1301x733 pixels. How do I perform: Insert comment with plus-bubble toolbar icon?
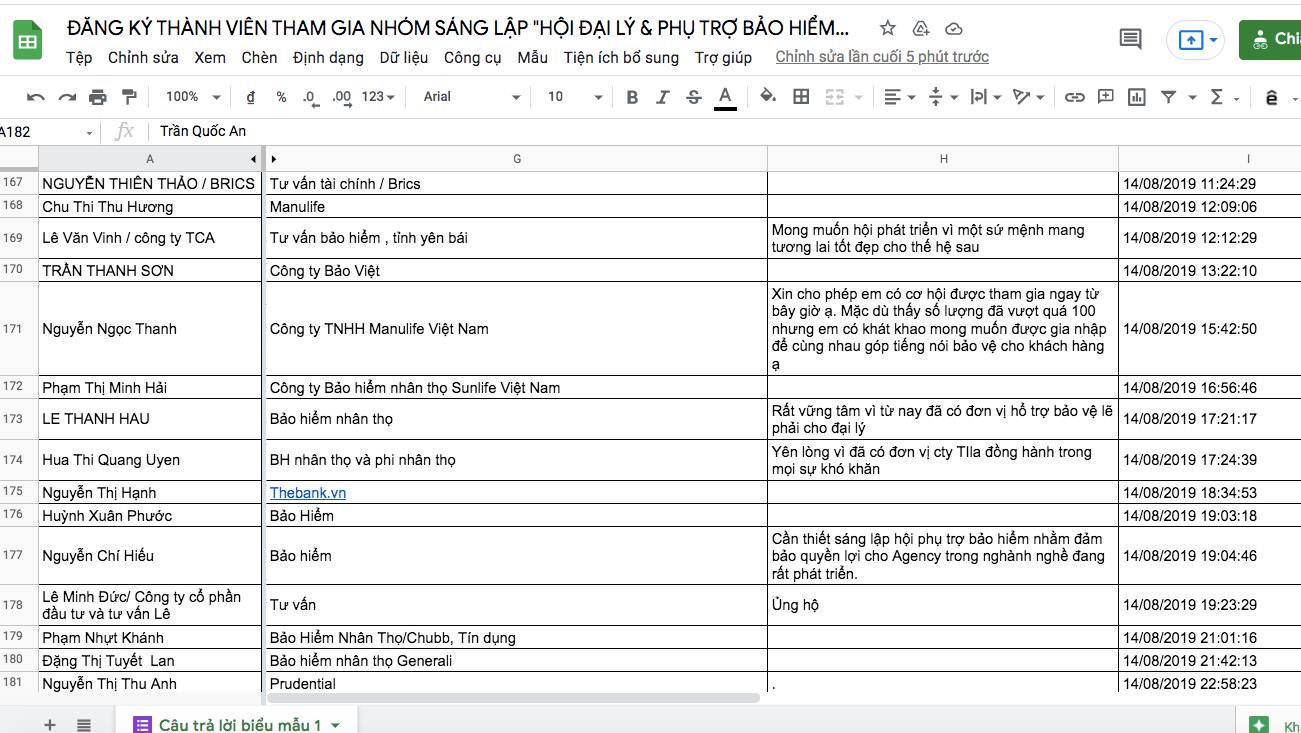(x=1105, y=97)
